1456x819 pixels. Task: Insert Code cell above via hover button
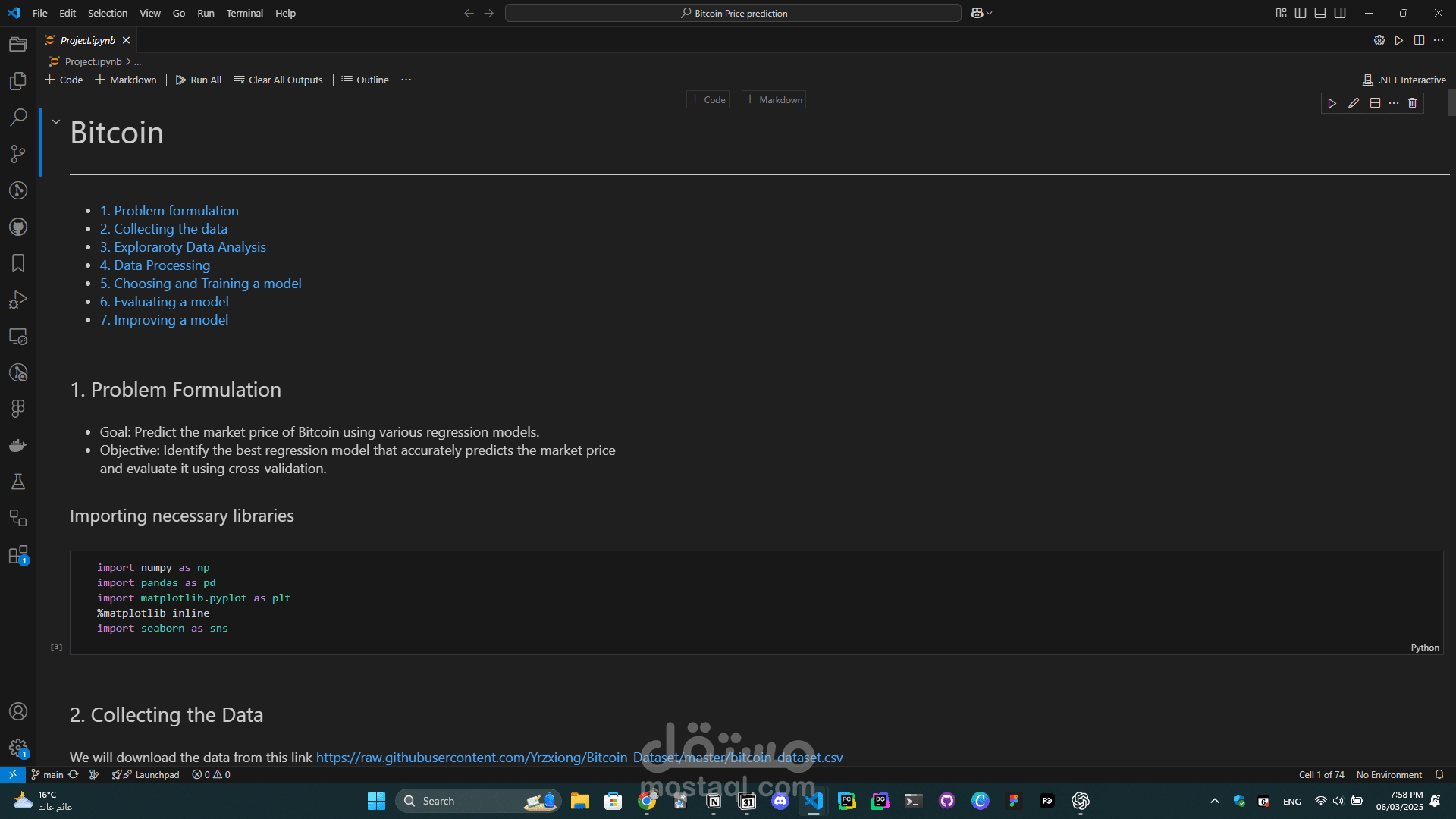(x=708, y=99)
